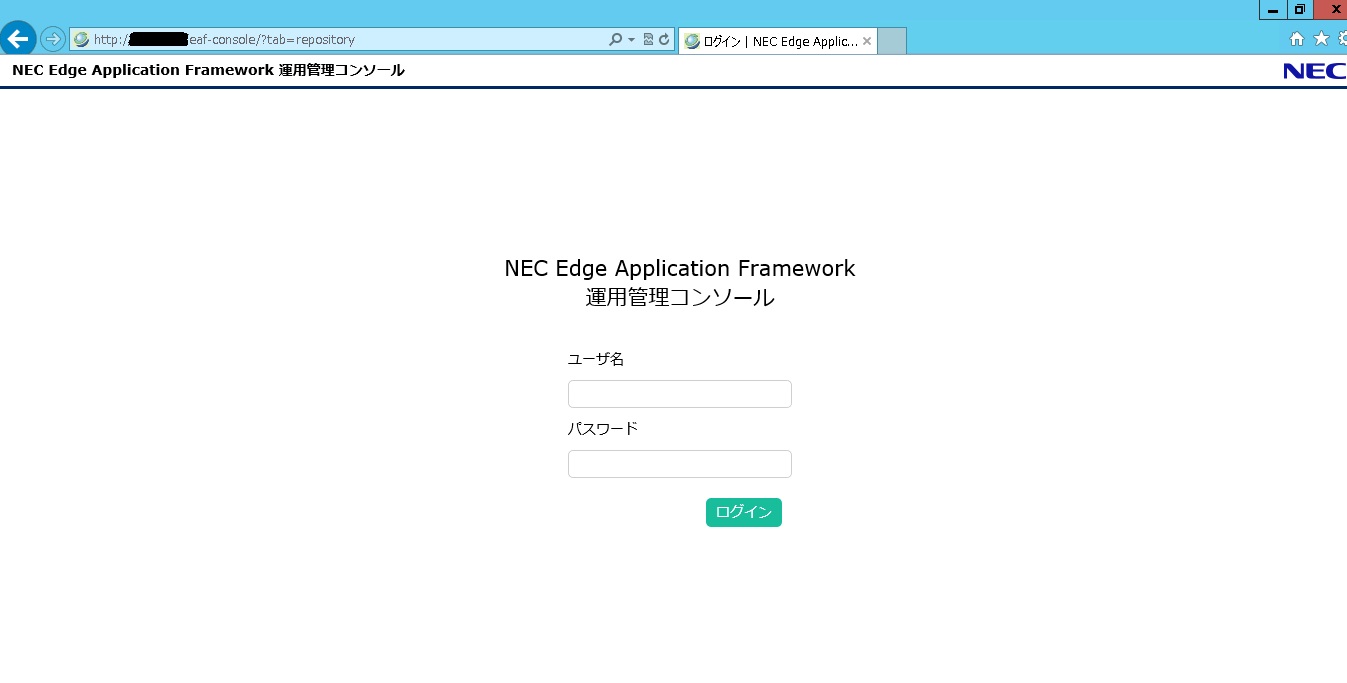This screenshot has width=1347, height=683.
Task: Click the site favicon in address bar
Action: (x=82, y=40)
